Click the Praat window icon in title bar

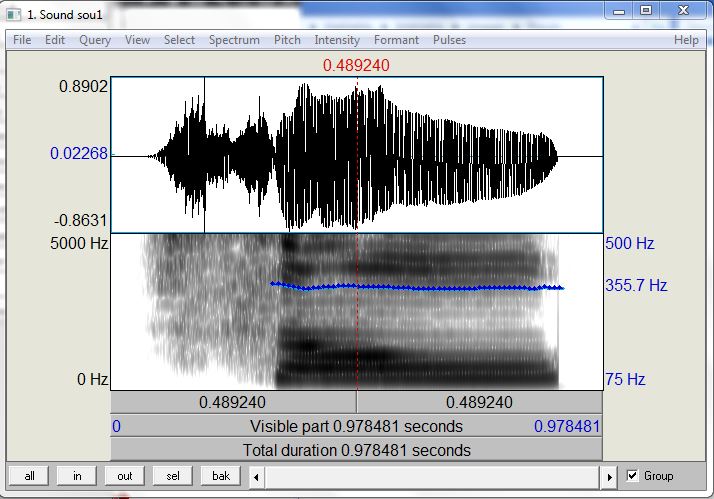13,15
